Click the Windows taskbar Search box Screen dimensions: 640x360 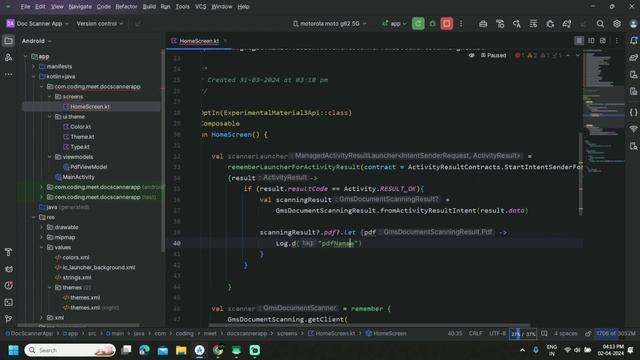pos(70,350)
